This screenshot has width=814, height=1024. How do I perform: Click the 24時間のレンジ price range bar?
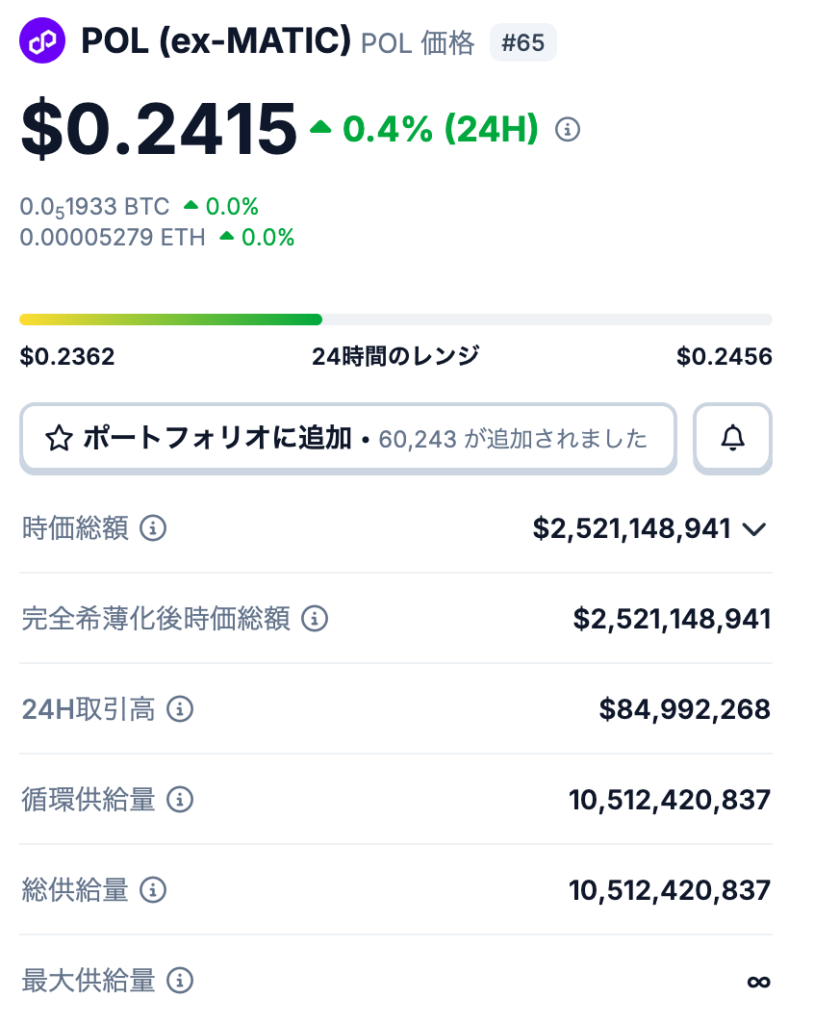pyautogui.click(x=395, y=320)
